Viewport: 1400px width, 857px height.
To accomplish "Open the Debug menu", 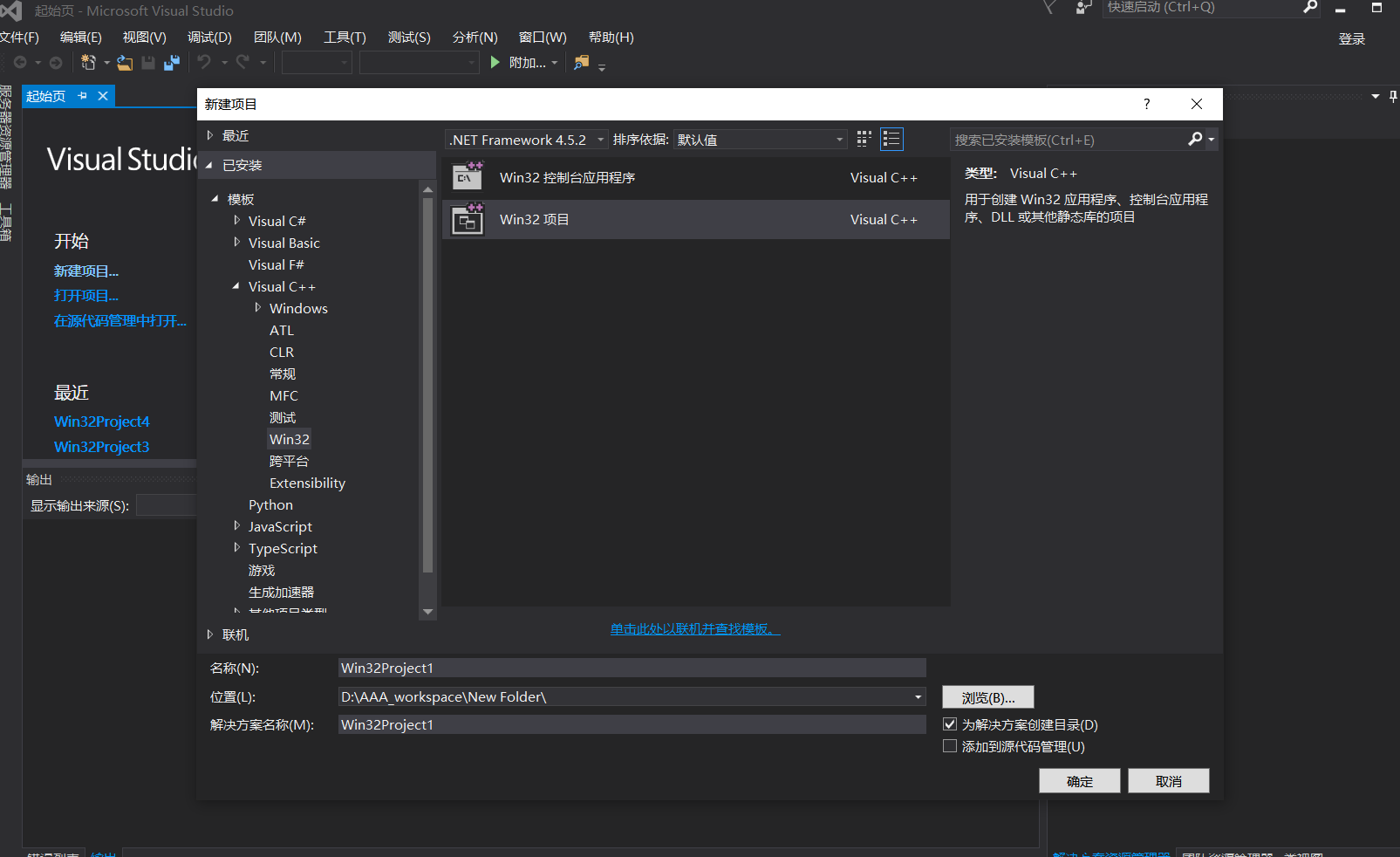I will coord(210,38).
